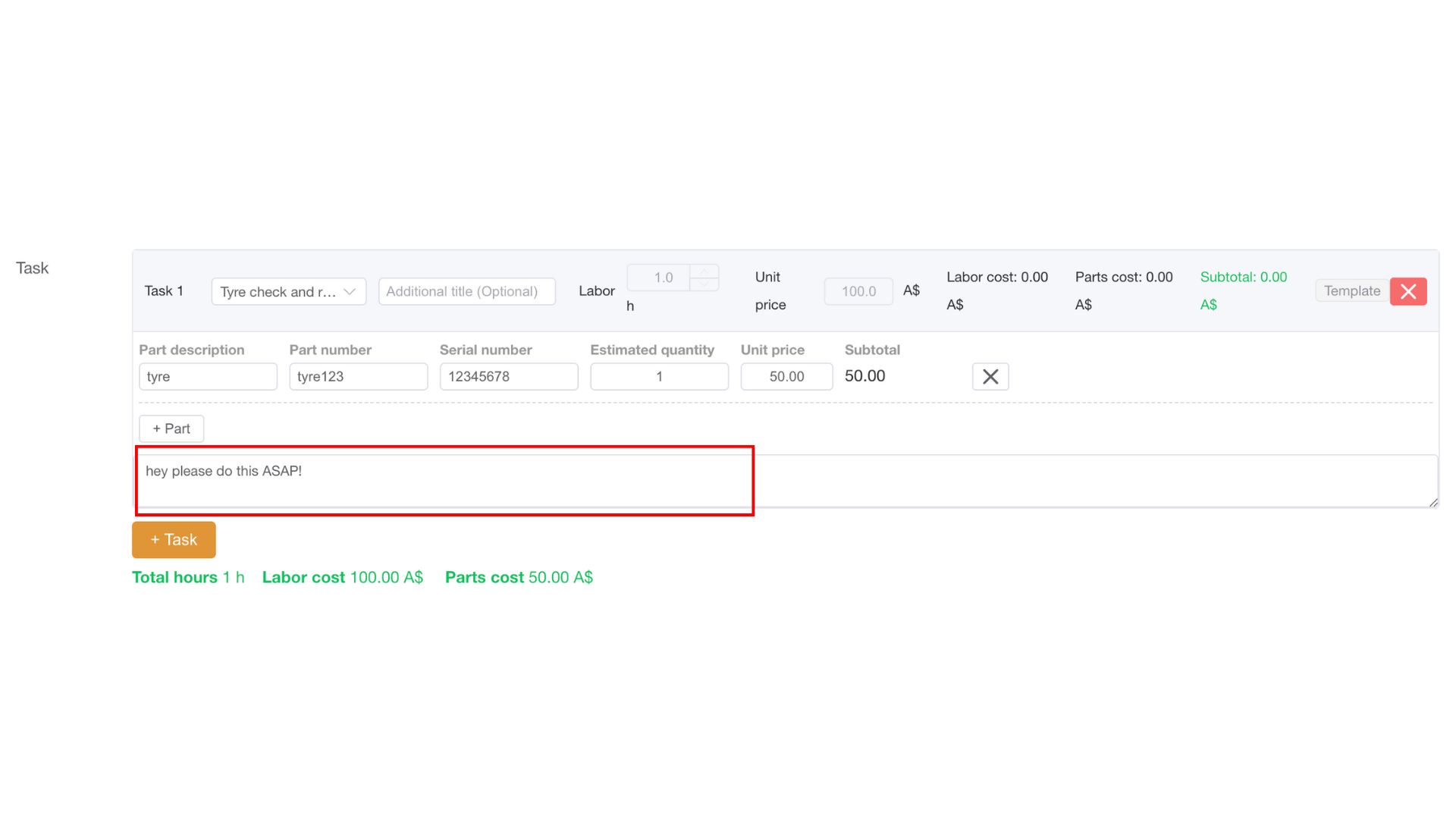Edit the part unit price of 50.00
The image size is (1456, 819).
coord(786,376)
